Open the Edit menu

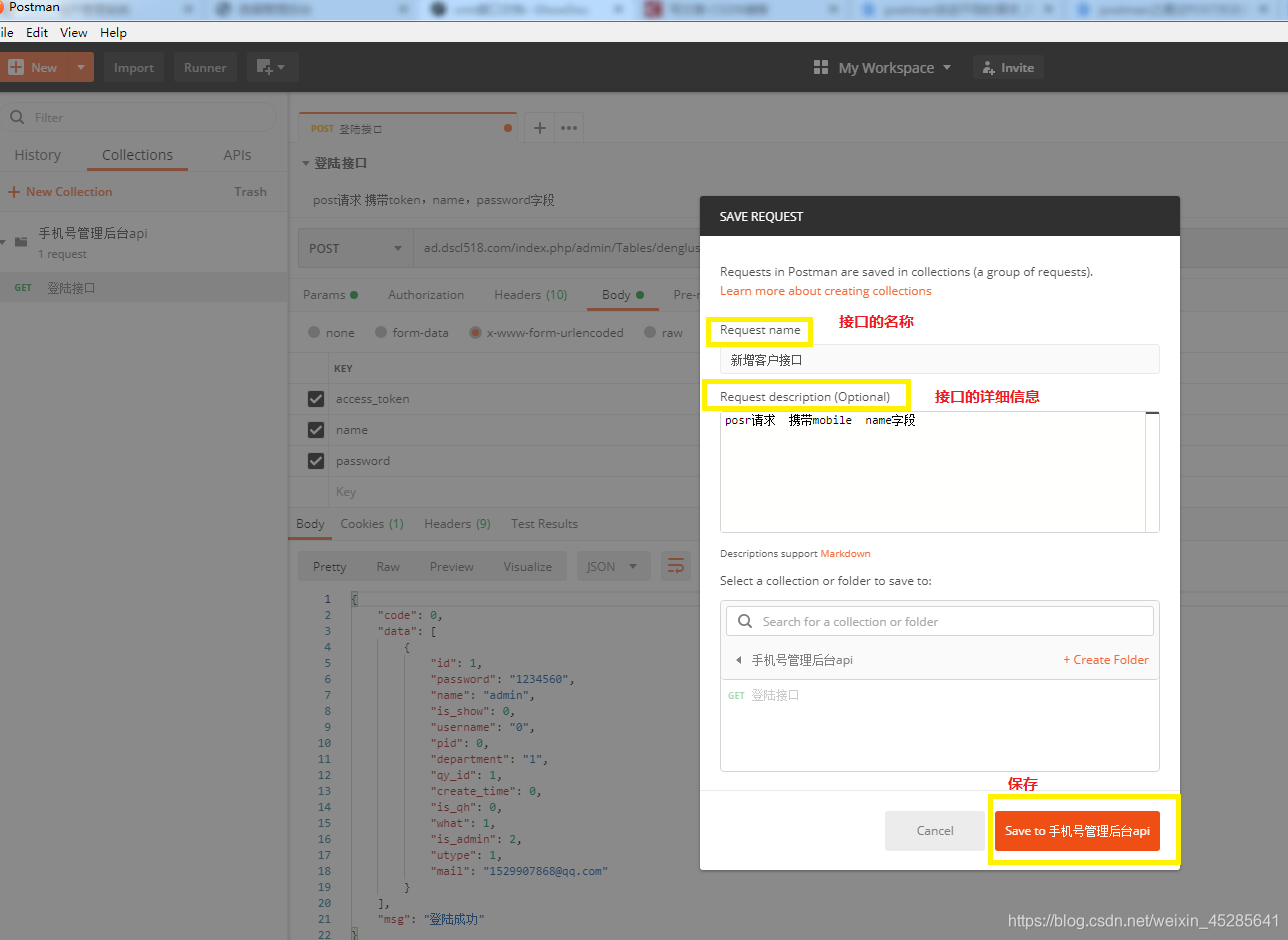[37, 33]
